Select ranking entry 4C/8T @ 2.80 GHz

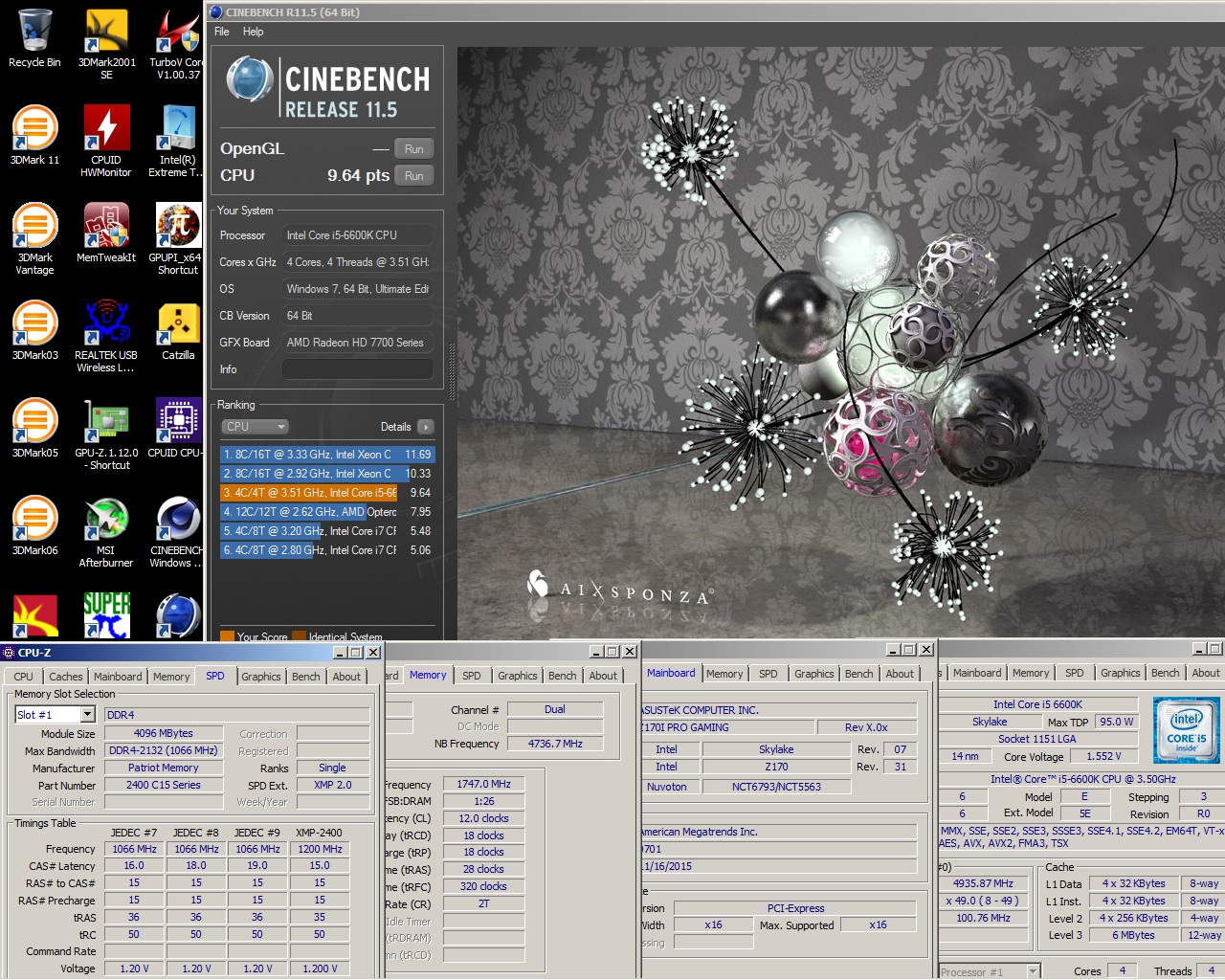coord(327,550)
